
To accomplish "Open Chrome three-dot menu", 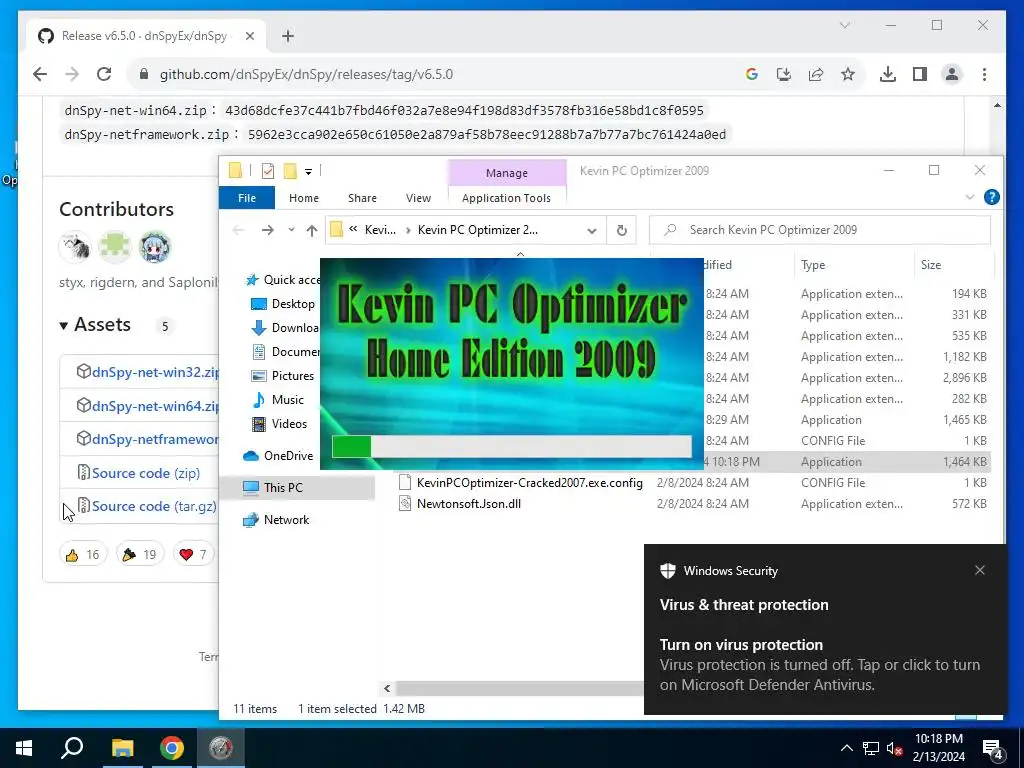I will [984, 74].
